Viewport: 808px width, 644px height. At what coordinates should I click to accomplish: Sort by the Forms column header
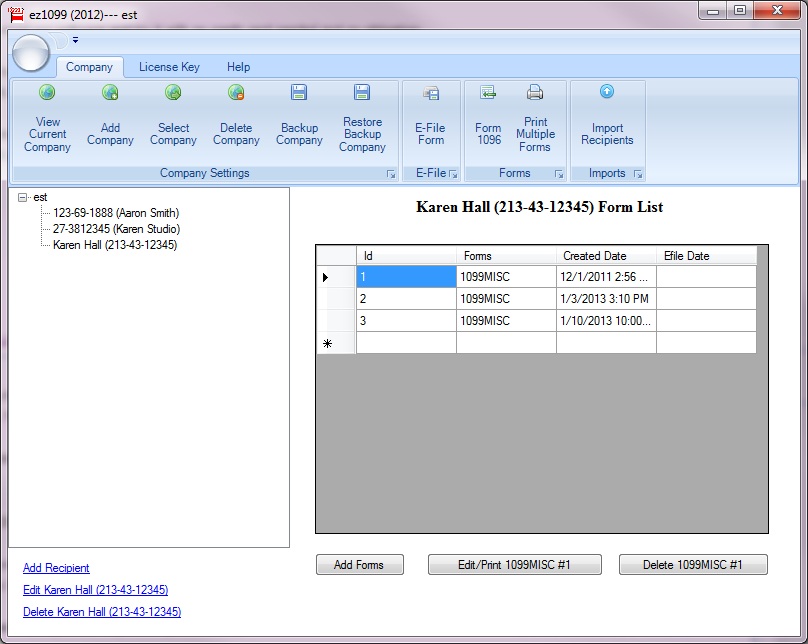point(506,256)
